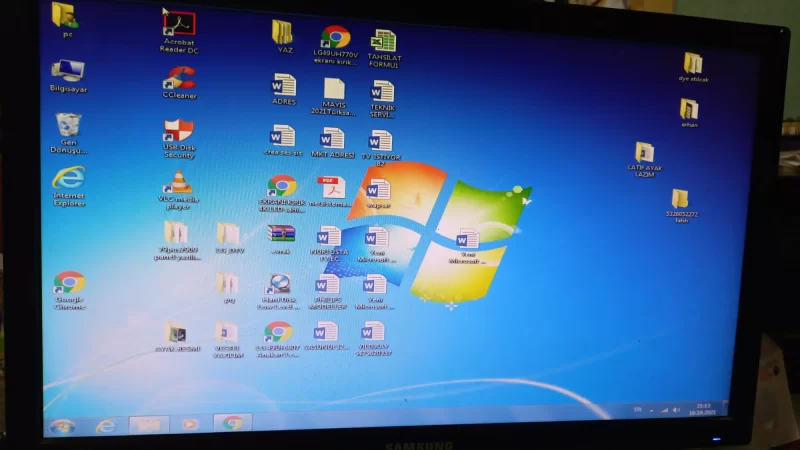Open Internet Explorer from the taskbar
Screen dimensions: 800x450
coord(106,424)
